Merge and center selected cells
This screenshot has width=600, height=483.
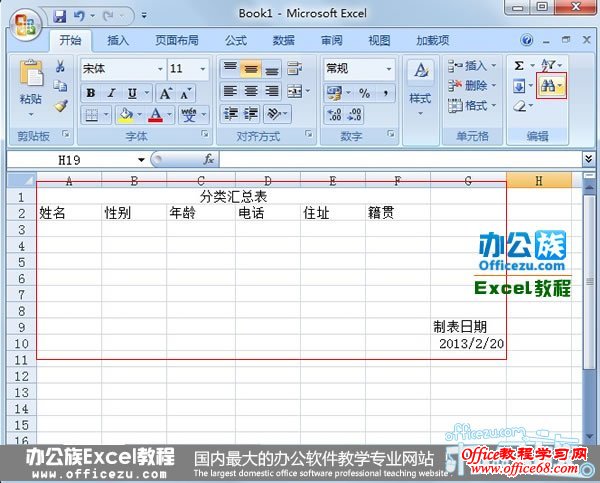tap(295, 91)
